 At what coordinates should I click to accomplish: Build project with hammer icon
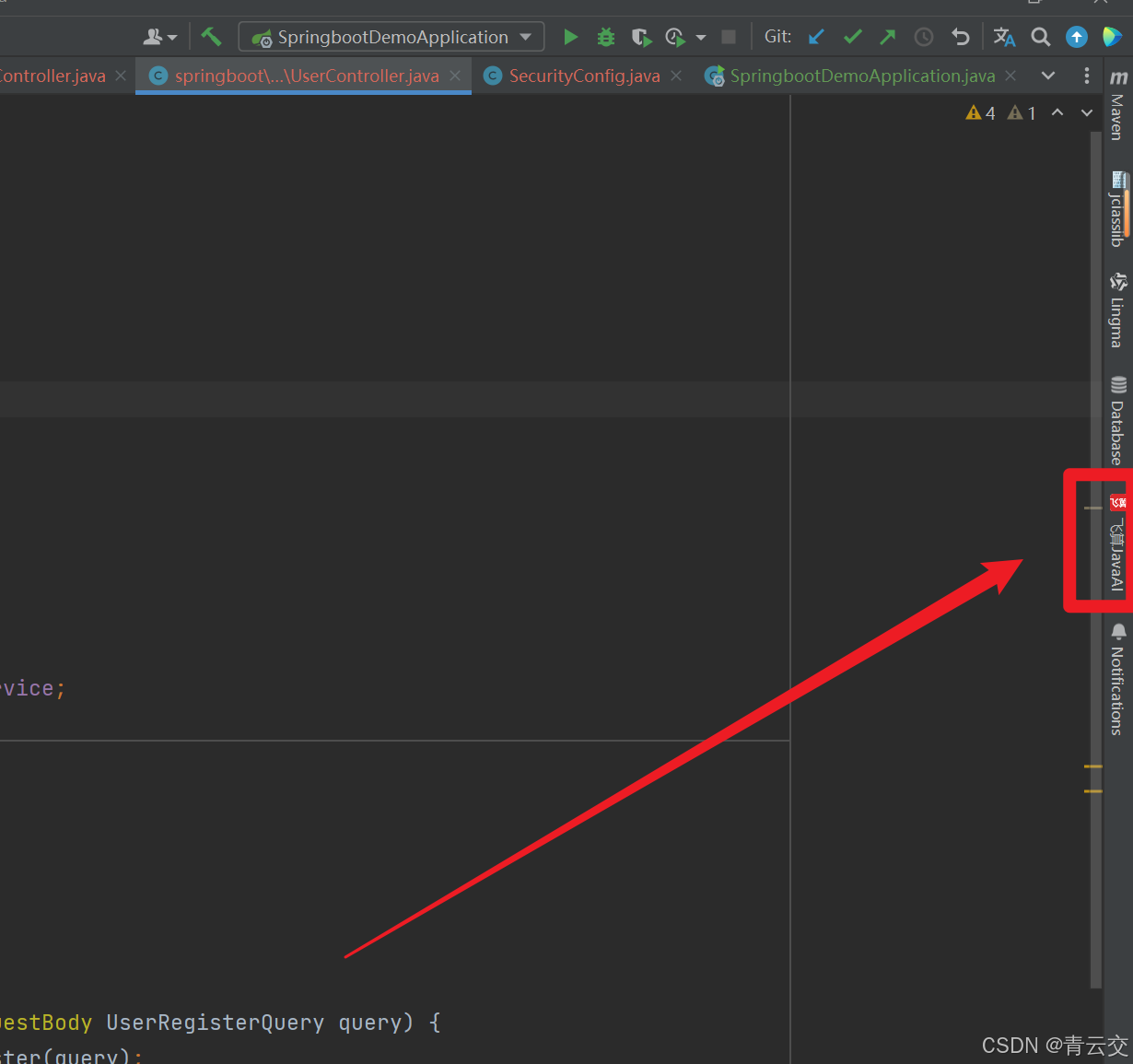pos(211,37)
